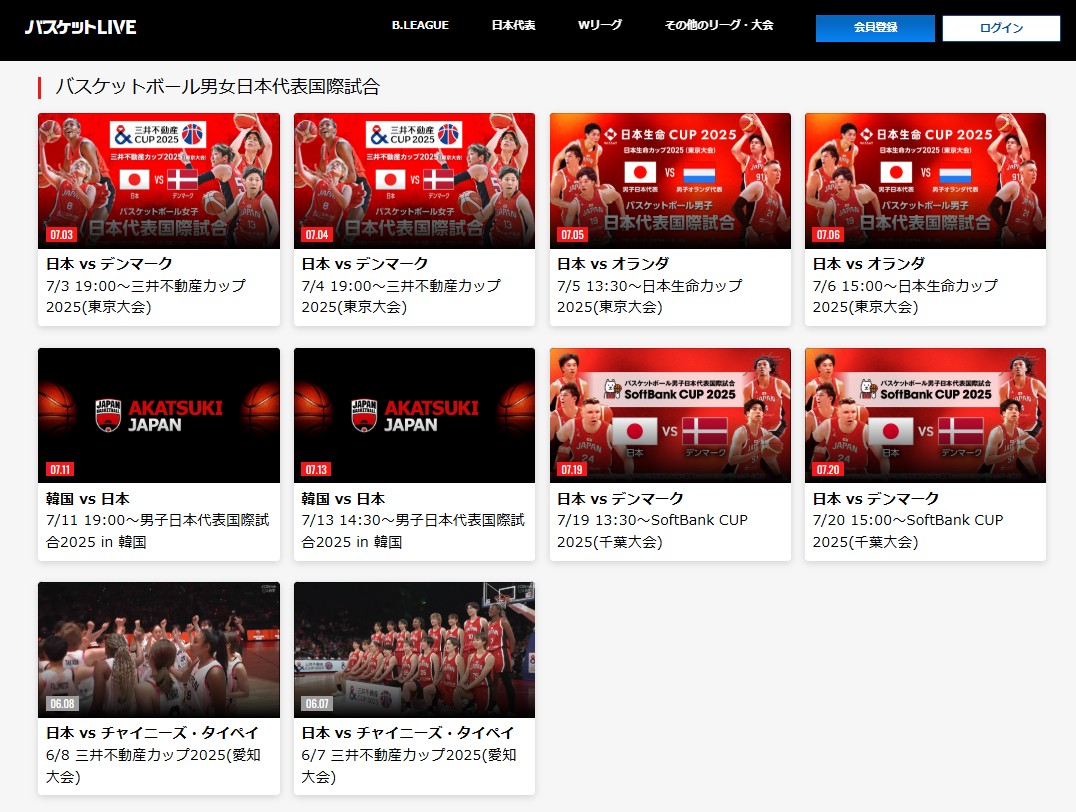Open the 06.07 Chinese Taipei game thumbnail

414,650
